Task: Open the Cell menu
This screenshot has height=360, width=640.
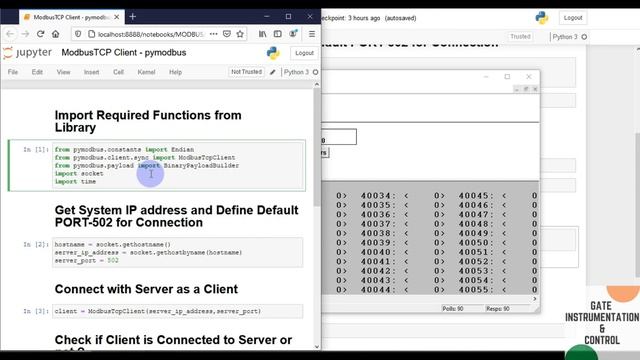Action: tap(118, 72)
